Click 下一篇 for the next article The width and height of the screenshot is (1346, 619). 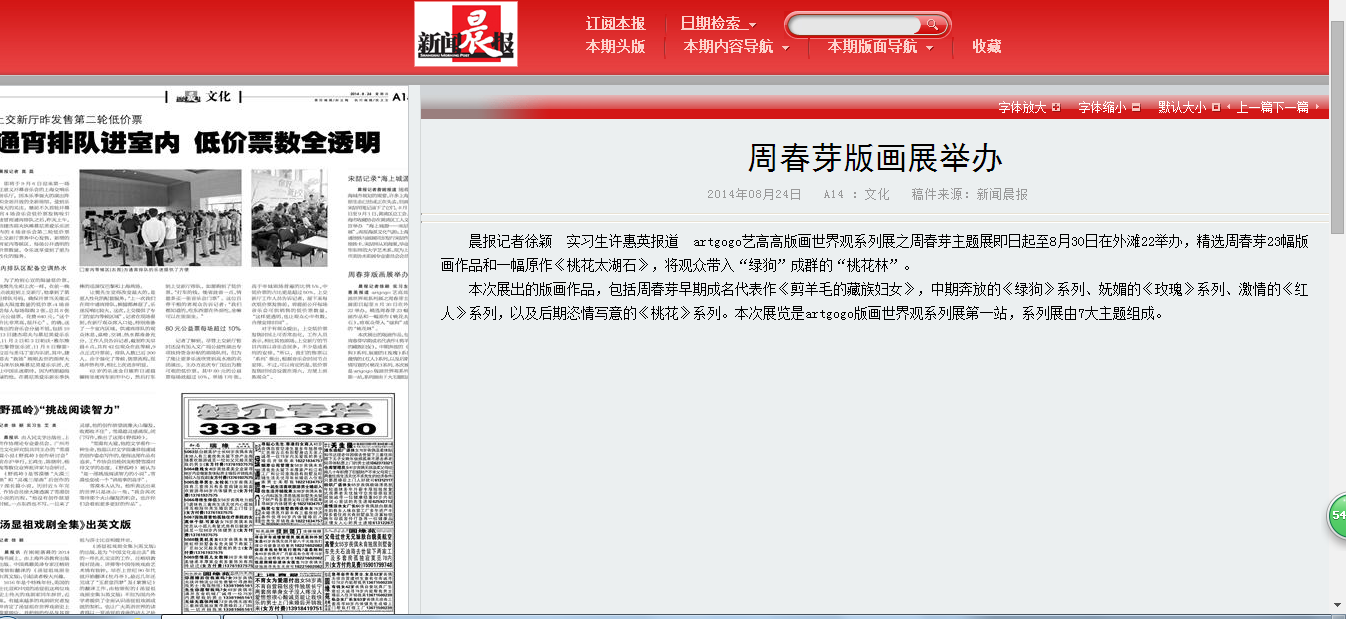[x=1291, y=107]
